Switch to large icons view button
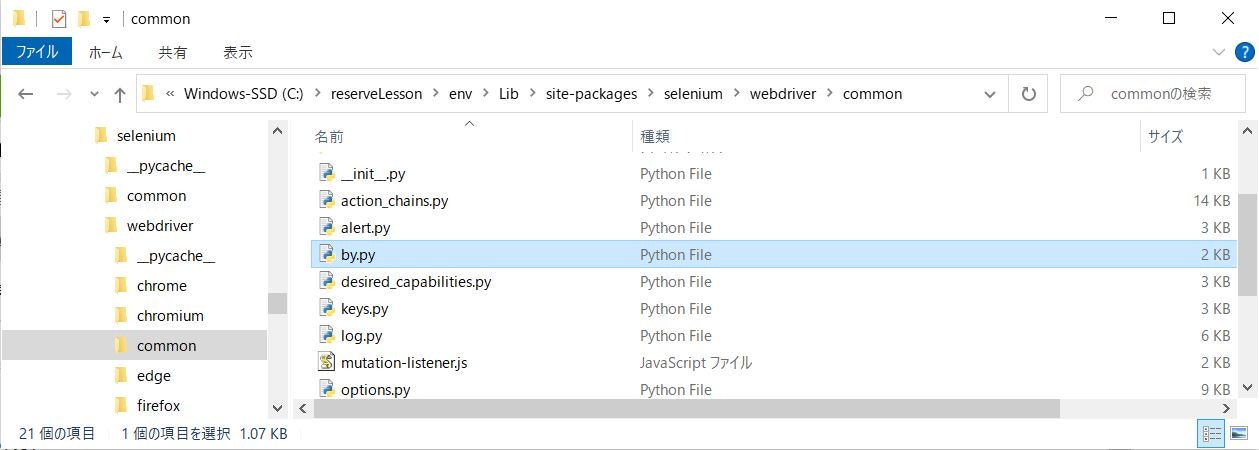The height and width of the screenshot is (450, 1259). coord(1239,434)
